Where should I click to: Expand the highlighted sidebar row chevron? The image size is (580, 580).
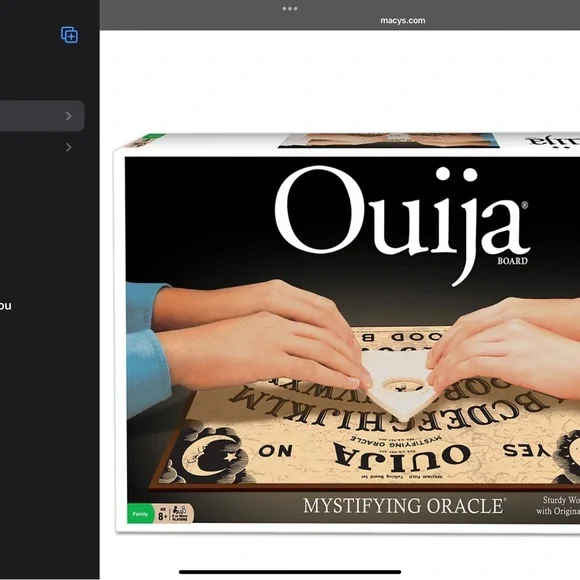pos(69,116)
